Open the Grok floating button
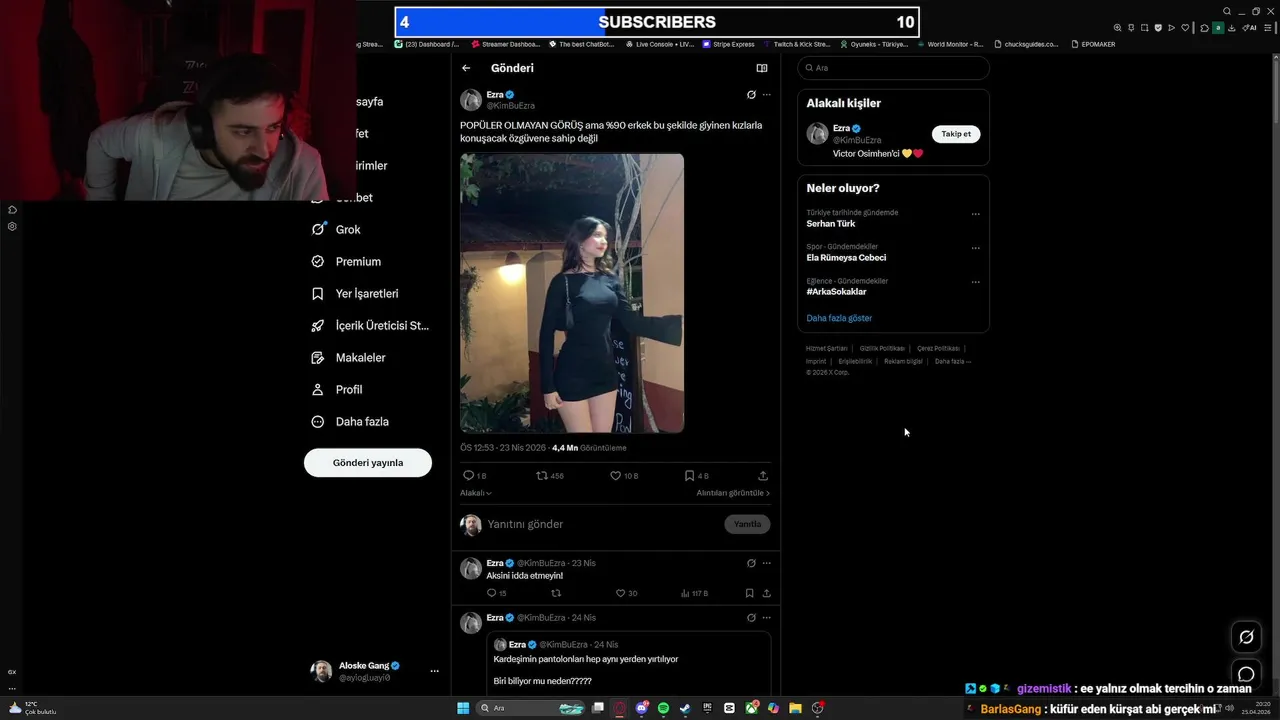This screenshot has height=720, width=1280. 1246,637
